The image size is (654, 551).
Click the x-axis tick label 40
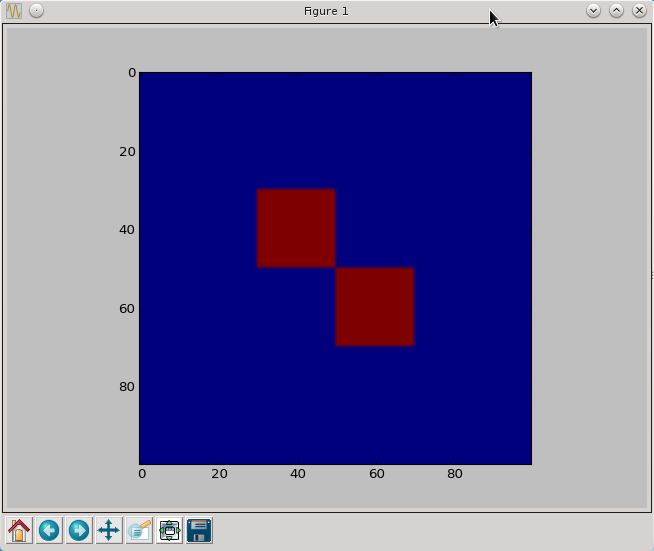point(297,474)
